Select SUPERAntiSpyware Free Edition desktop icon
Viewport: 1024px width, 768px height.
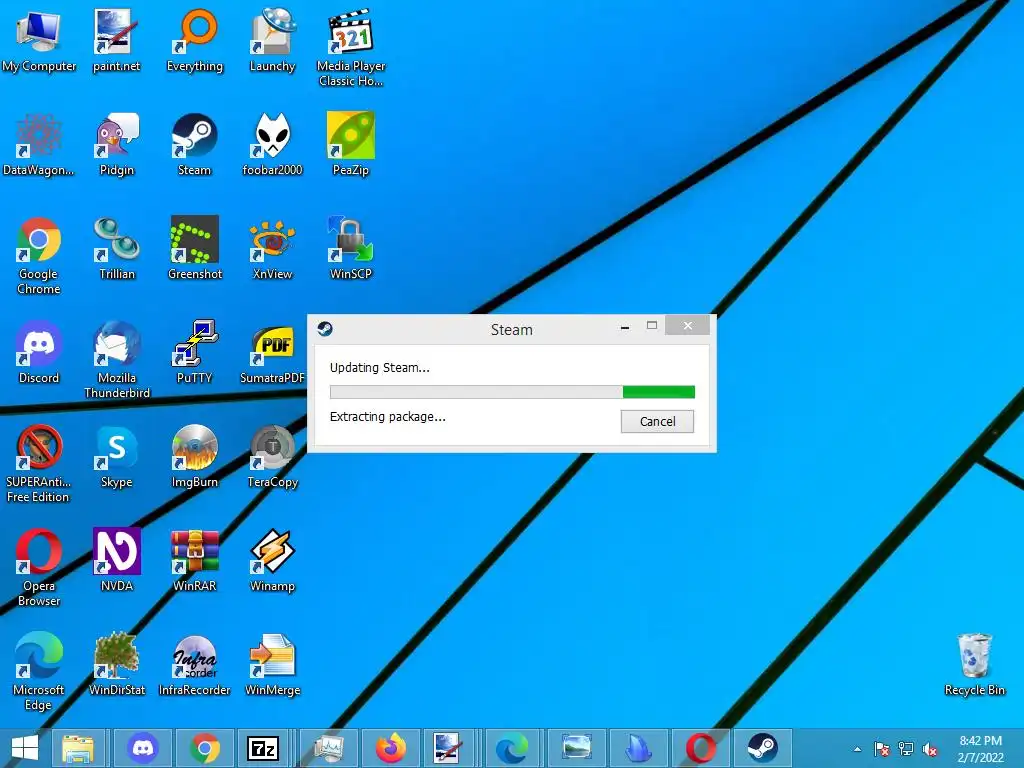coord(39,464)
